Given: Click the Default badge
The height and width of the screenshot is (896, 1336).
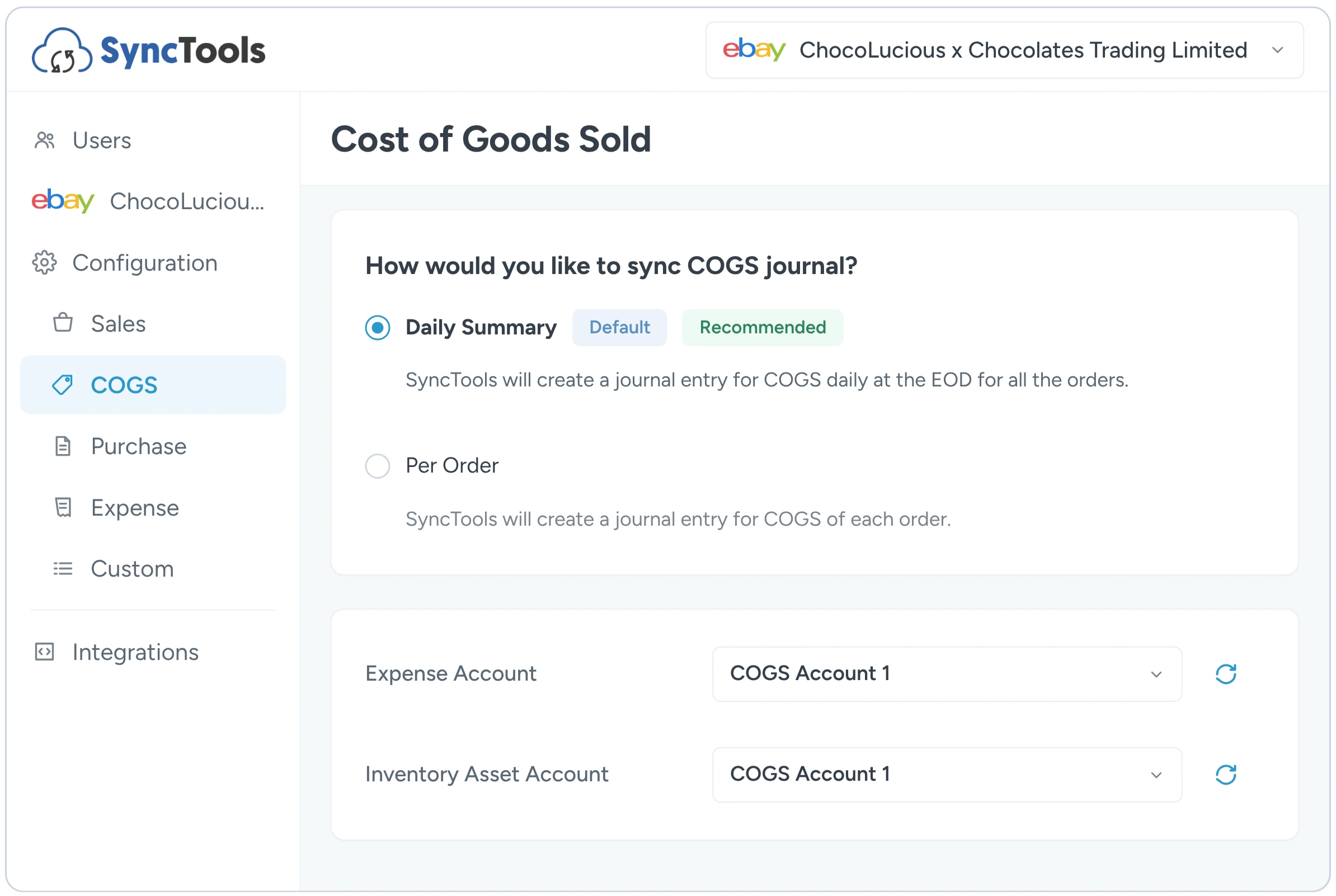Looking at the screenshot, I should click(x=619, y=327).
